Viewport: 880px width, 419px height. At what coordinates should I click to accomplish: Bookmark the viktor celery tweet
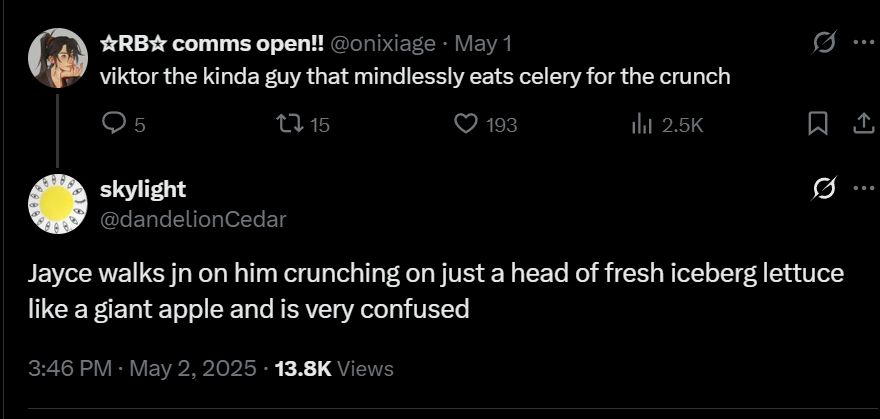(817, 124)
